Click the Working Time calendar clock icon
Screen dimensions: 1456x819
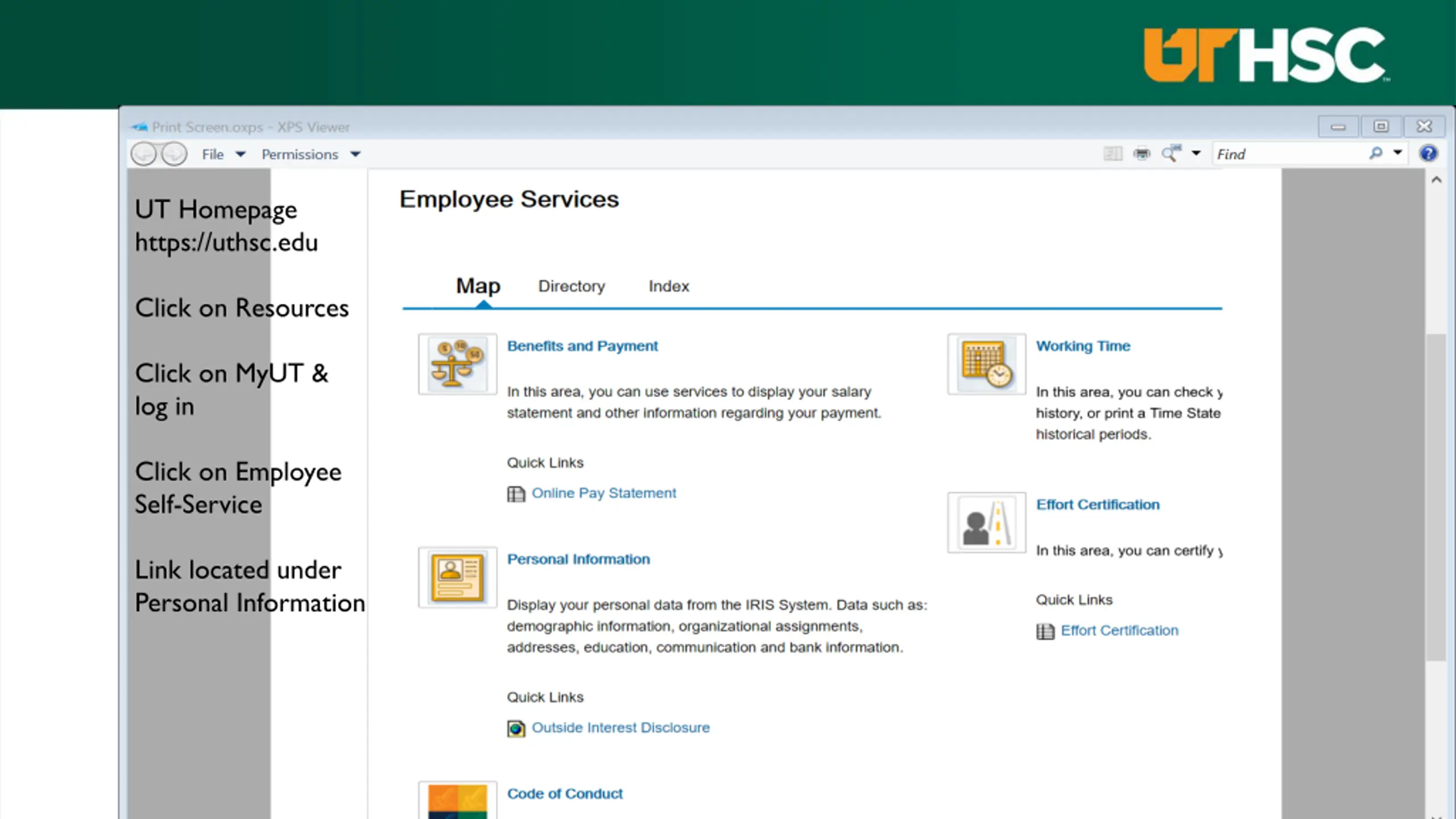coord(986,364)
